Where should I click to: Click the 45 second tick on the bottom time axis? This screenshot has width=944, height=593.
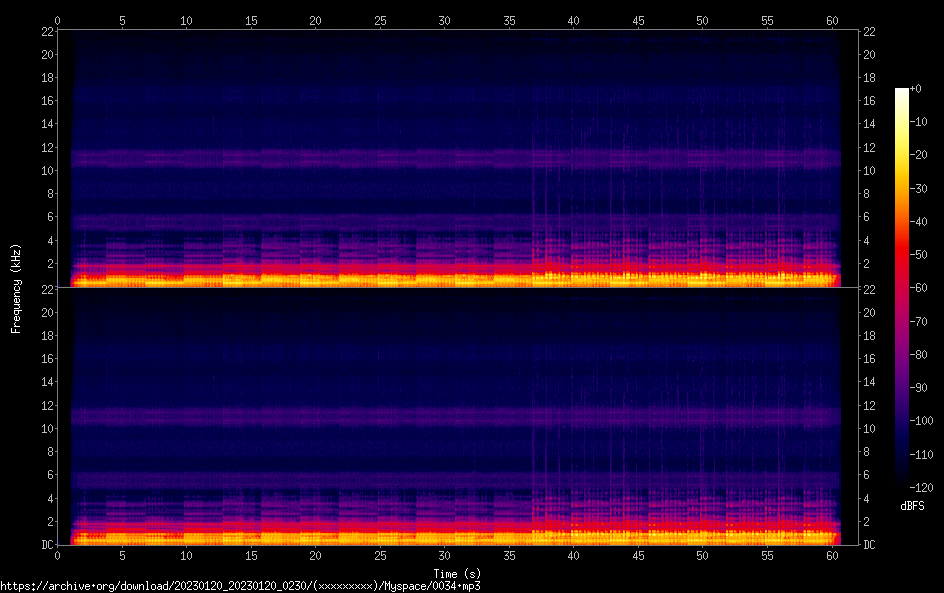point(638,554)
